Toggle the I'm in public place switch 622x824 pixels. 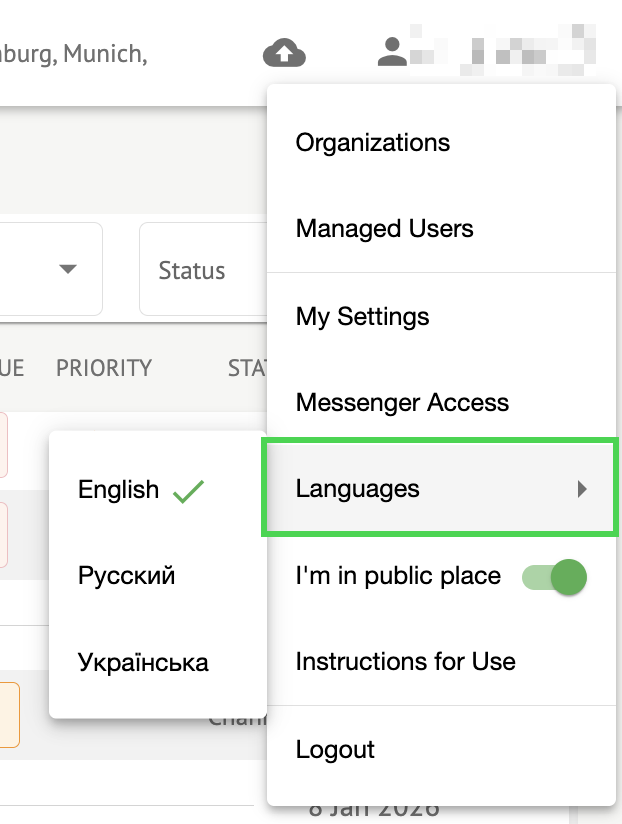pos(555,577)
